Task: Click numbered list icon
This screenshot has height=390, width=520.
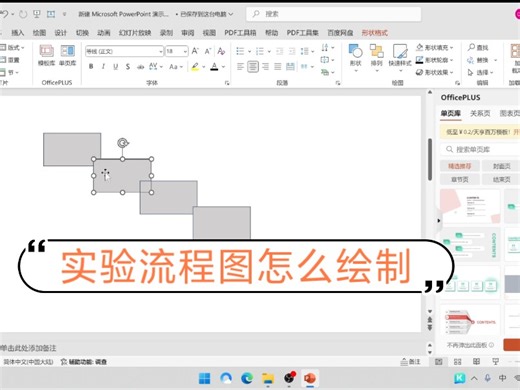Action: coord(260,51)
